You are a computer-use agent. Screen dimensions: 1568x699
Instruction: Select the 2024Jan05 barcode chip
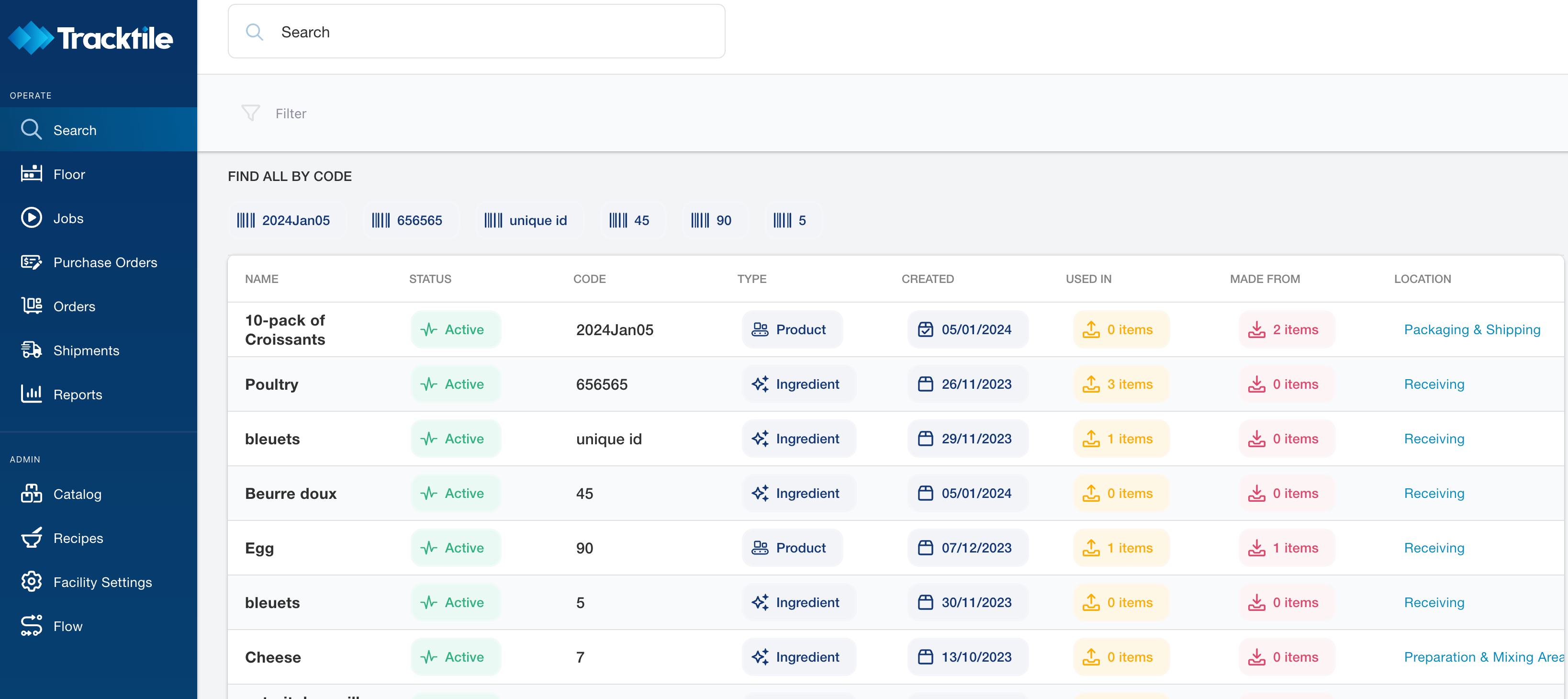click(284, 220)
